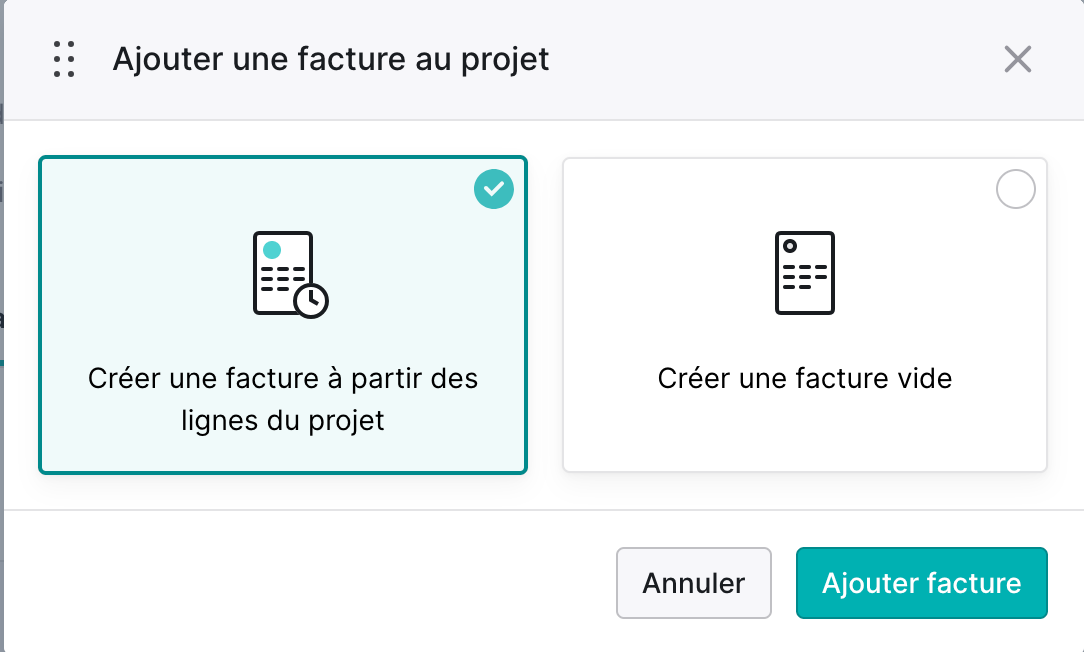The image size is (1084, 652).
Task: Choose the "Créer une facture vide" label
Action: coord(805,378)
